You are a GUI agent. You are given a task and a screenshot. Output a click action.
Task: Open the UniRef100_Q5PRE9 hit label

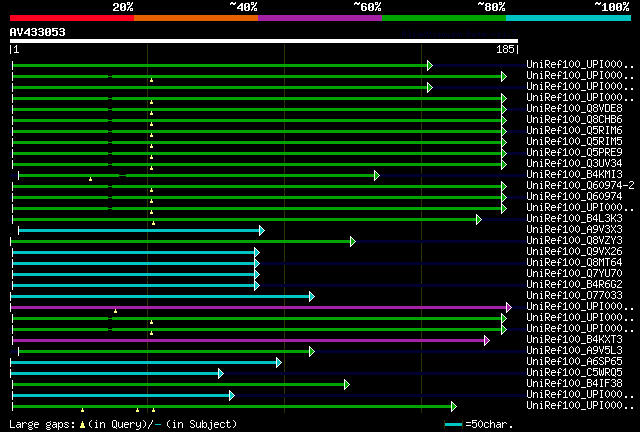[x=574, y=153]
